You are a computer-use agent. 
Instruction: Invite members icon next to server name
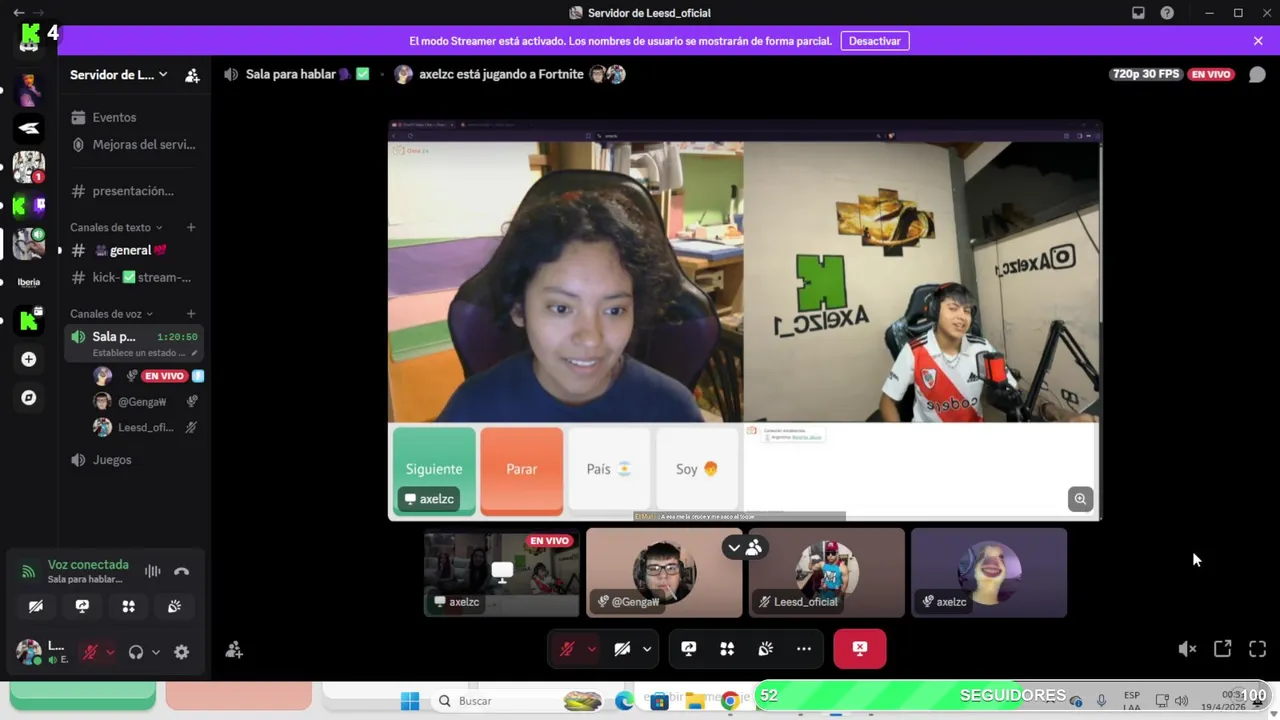tap(192, 75)
